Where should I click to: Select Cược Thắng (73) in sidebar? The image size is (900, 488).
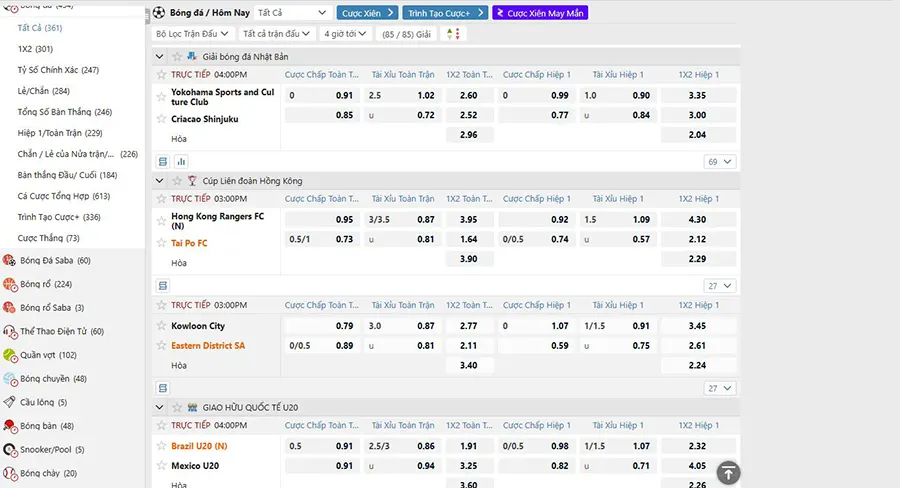48,238
